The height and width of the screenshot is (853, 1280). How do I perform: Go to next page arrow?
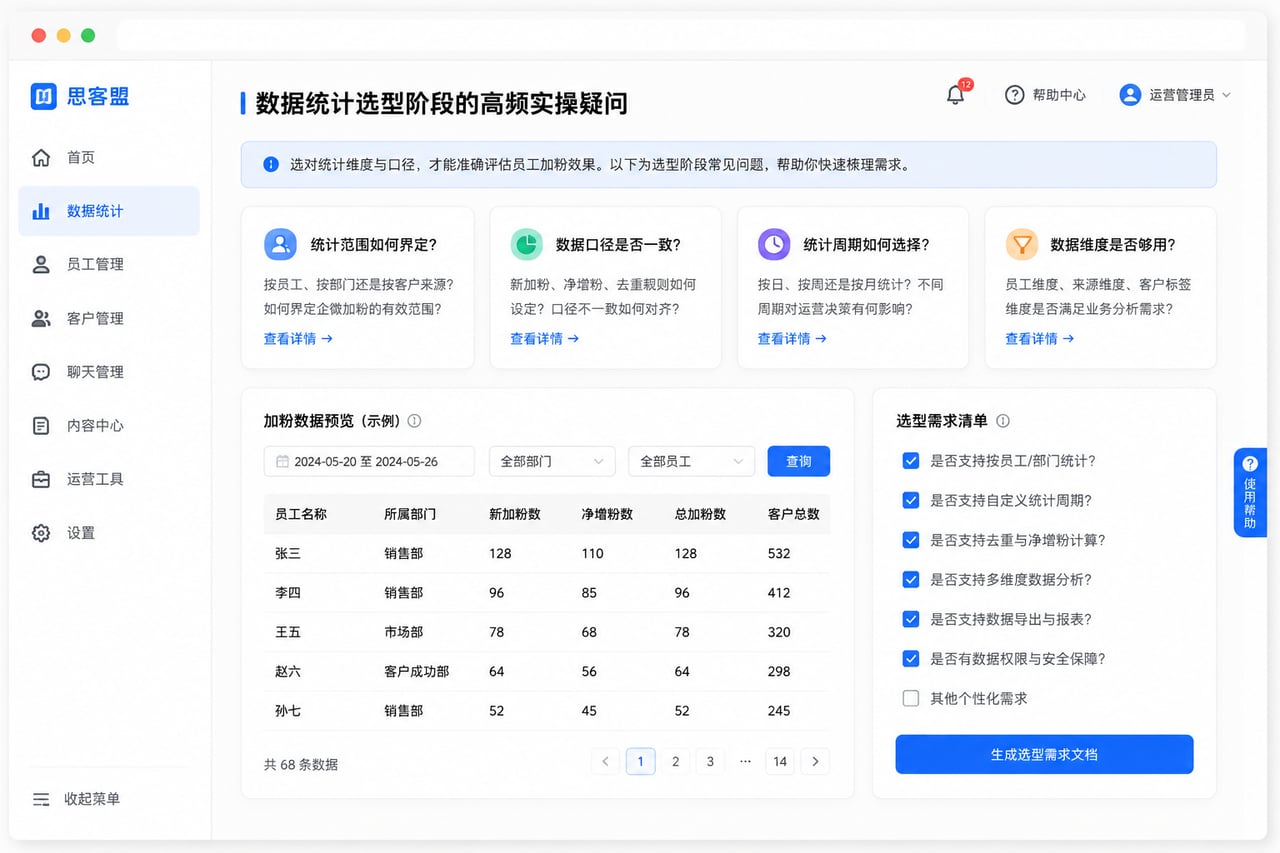815,762
